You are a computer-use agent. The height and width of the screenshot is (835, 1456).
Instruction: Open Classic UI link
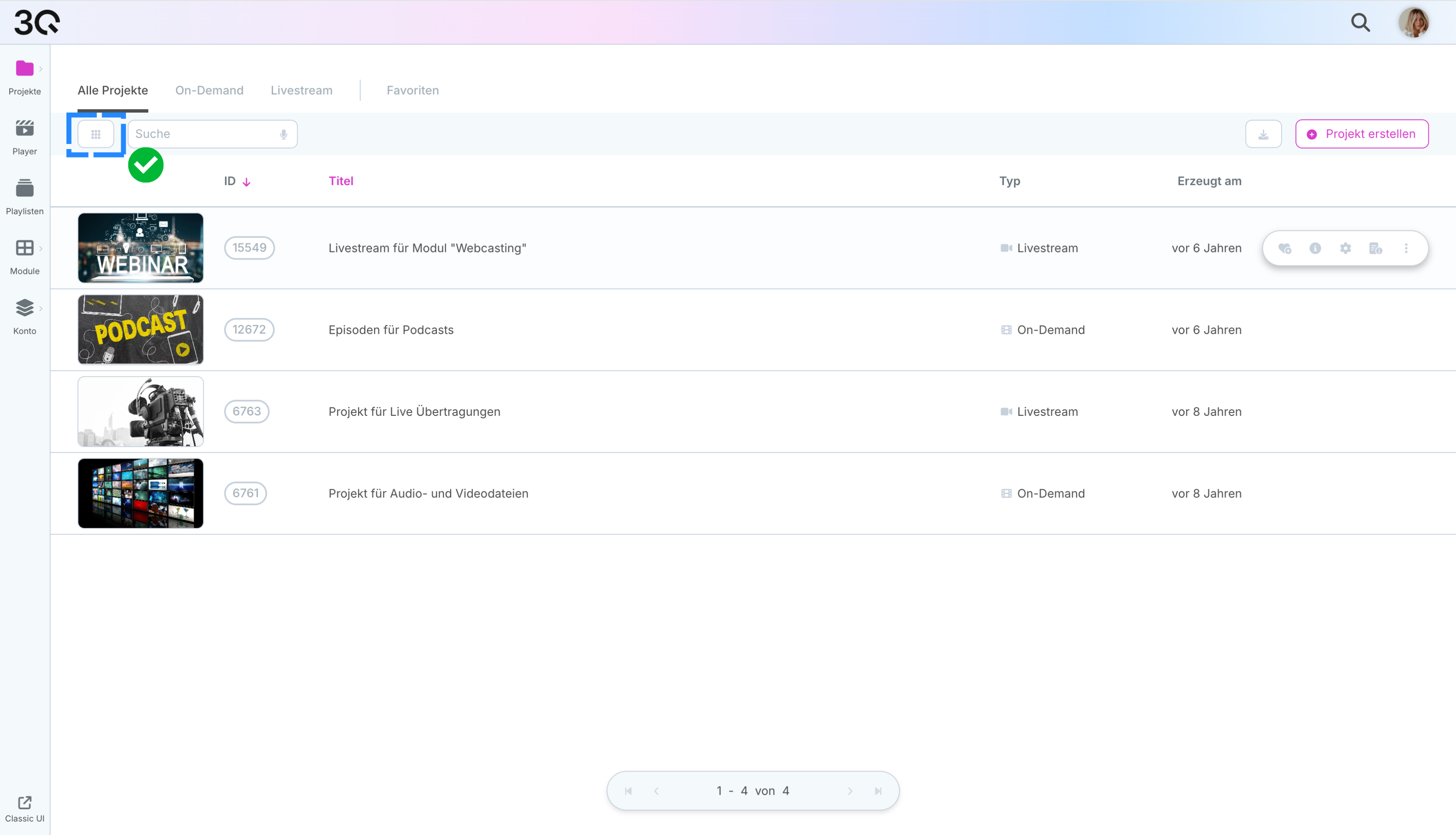point(25,809)
